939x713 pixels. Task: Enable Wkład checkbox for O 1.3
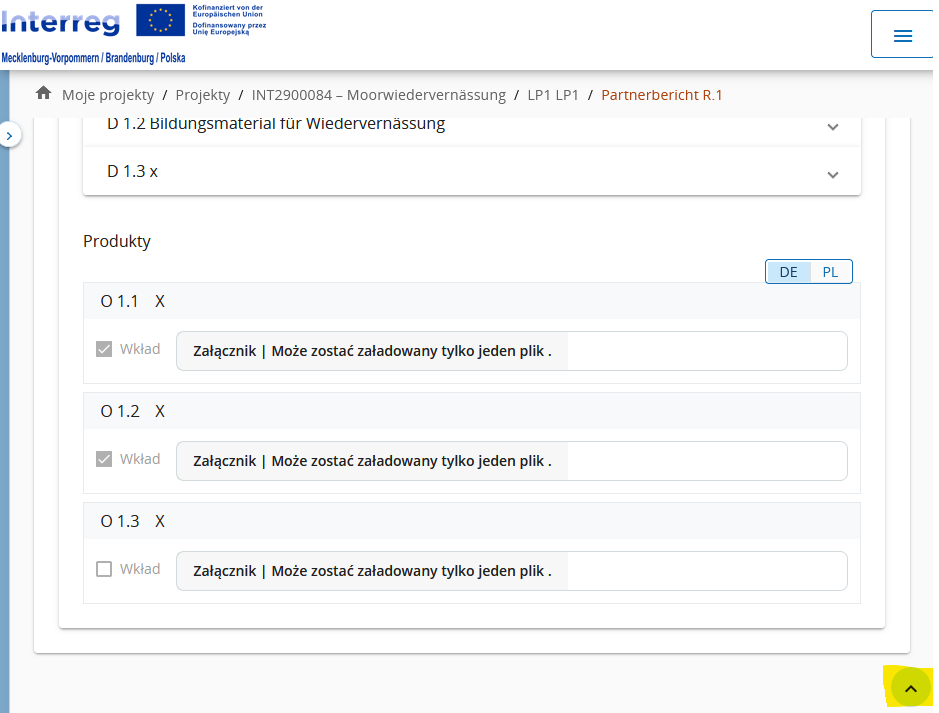click(x=104, y=569)
